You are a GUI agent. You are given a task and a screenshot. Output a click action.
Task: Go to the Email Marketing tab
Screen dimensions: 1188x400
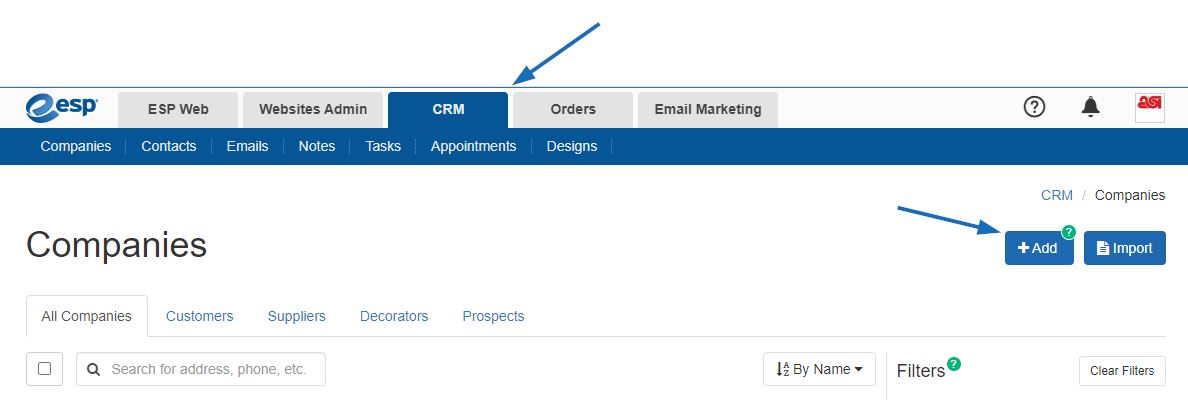pos(708,110)
